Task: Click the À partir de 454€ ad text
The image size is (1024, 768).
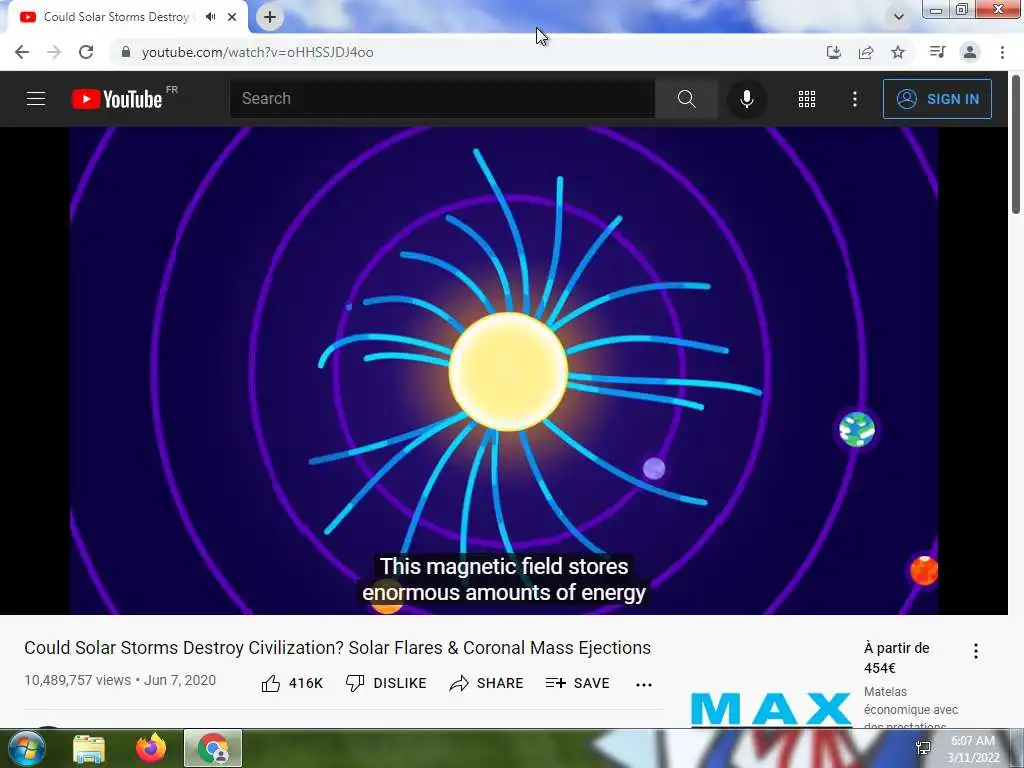Action: pos(897,658)
